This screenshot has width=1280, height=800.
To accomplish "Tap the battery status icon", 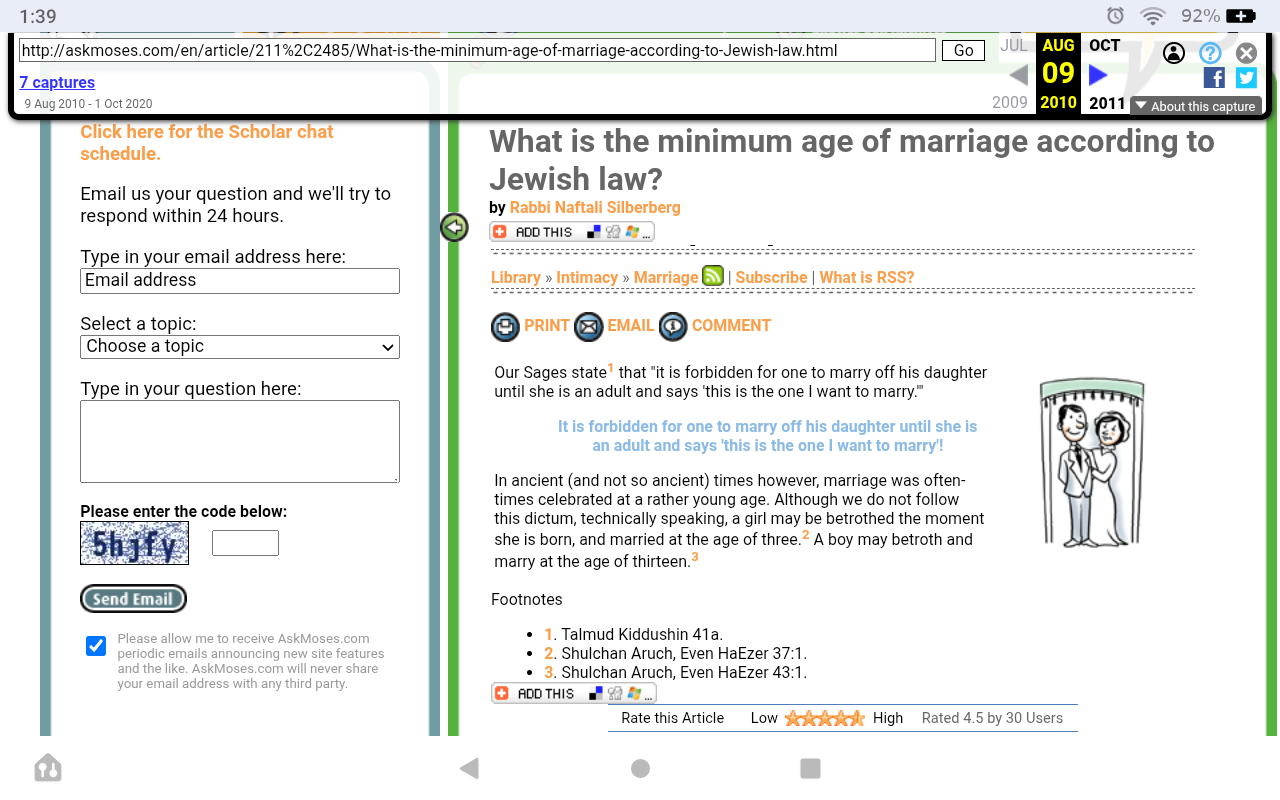I will (1241, 16).
